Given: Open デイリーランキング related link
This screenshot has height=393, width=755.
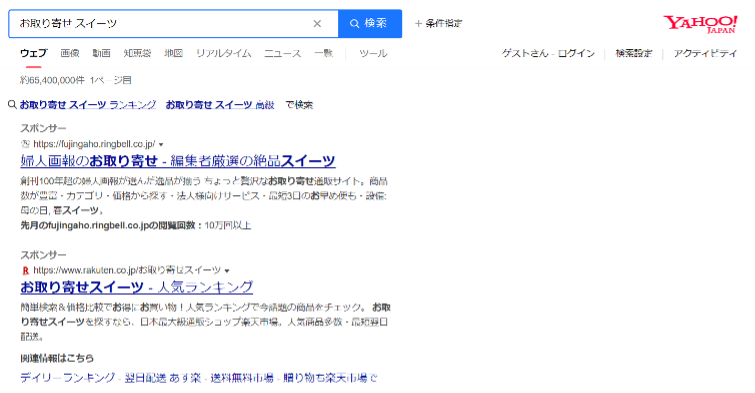Looking at the screenshot, I should [68, 378].
